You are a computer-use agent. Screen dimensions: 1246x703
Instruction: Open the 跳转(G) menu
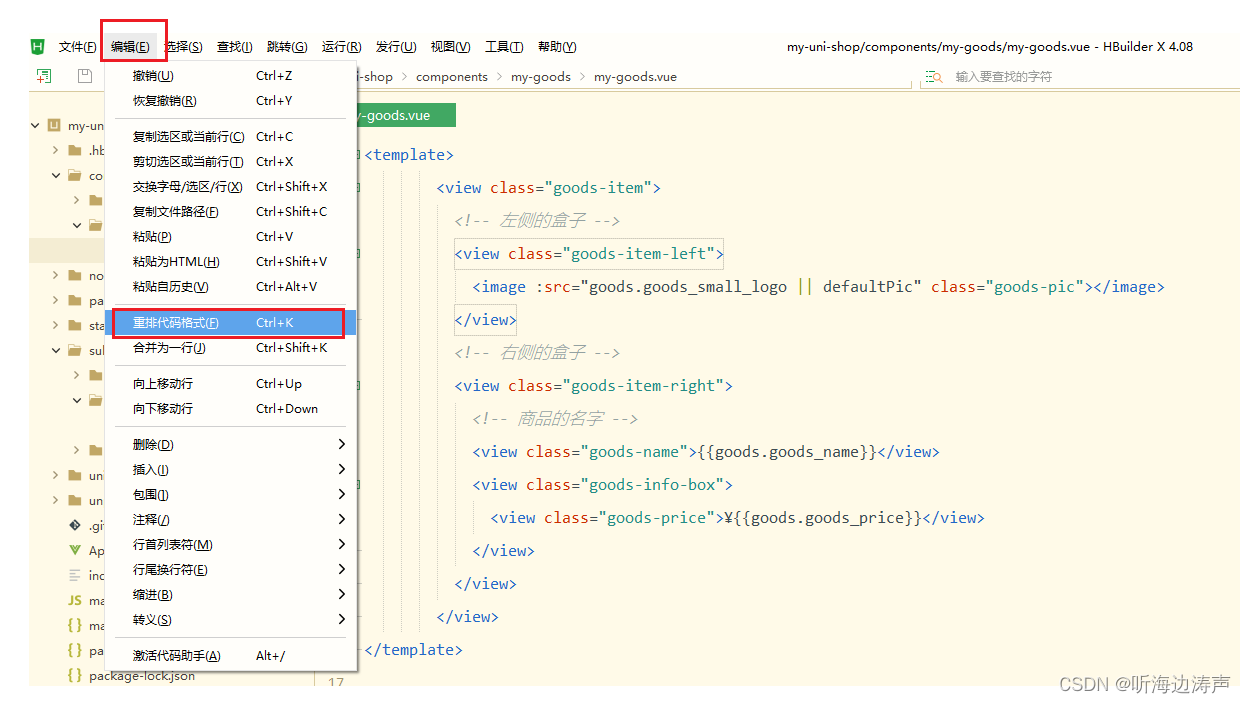[x=287, y=47]
